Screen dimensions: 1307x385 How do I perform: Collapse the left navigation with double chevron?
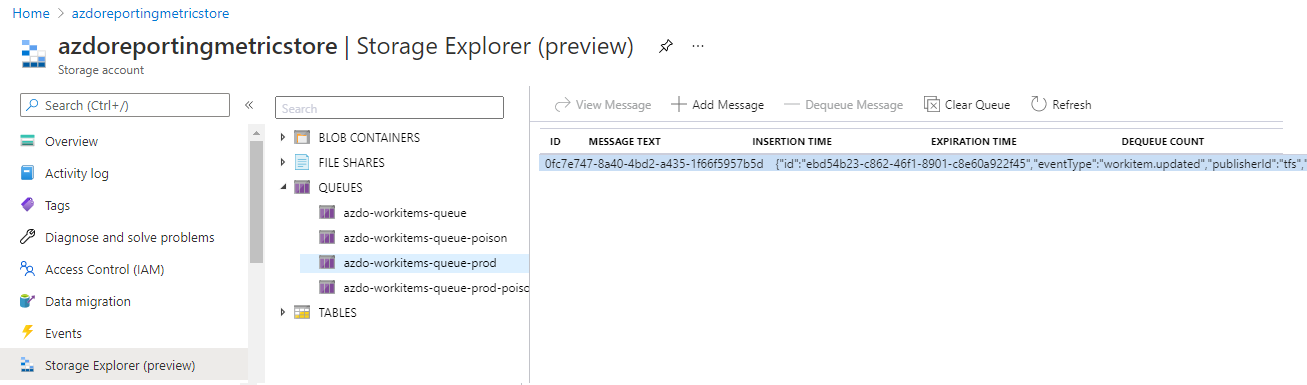[249, 105]
